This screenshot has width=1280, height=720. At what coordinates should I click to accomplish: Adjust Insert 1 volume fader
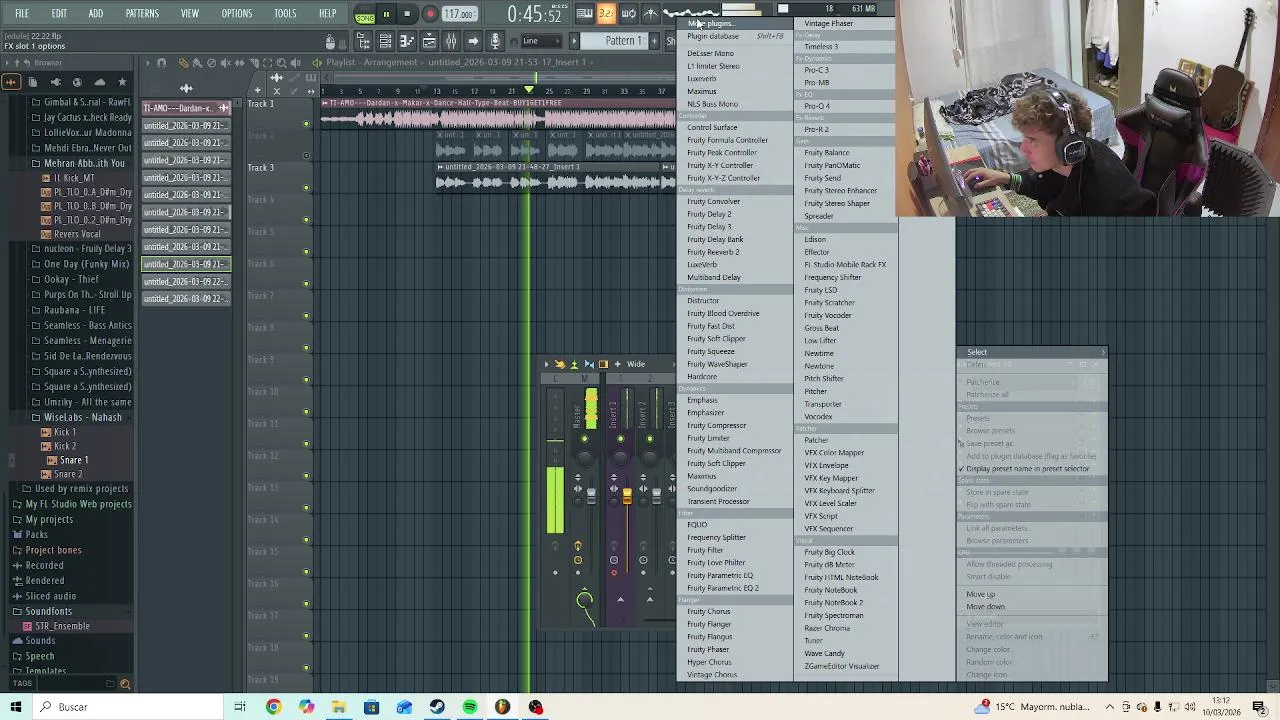point(627,494)
